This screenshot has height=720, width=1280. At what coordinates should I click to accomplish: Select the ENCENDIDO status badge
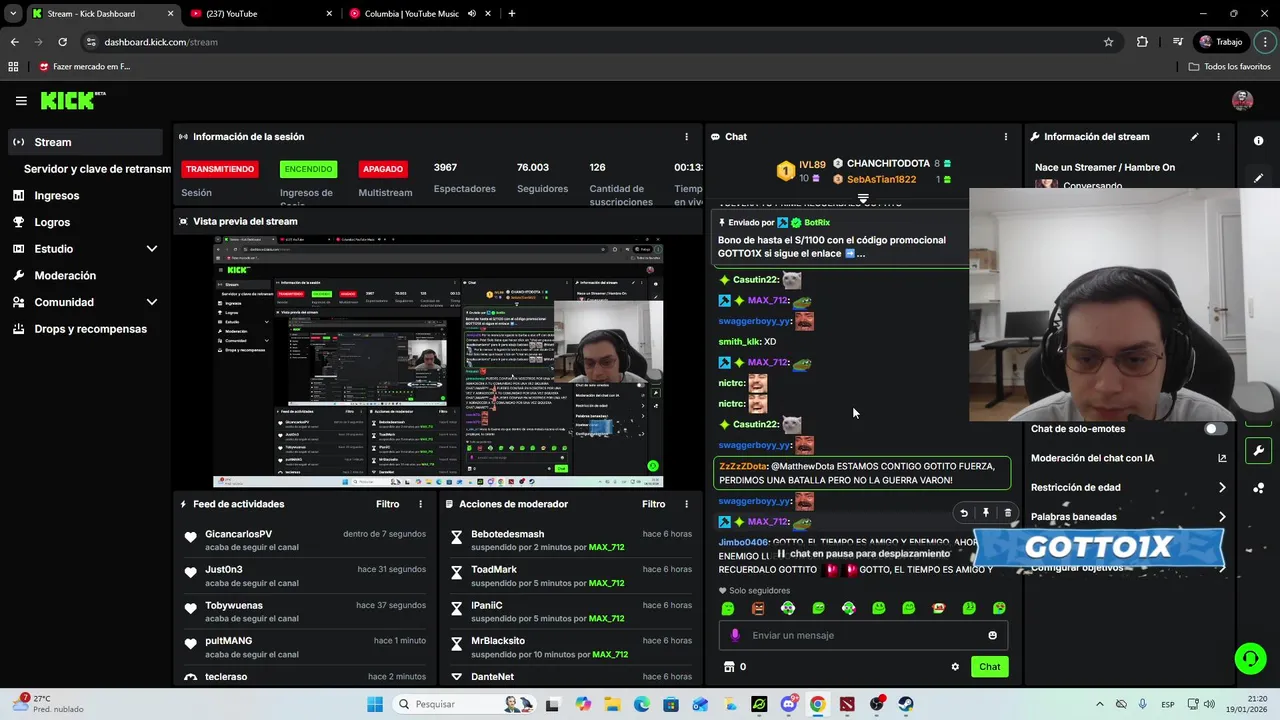307,169
